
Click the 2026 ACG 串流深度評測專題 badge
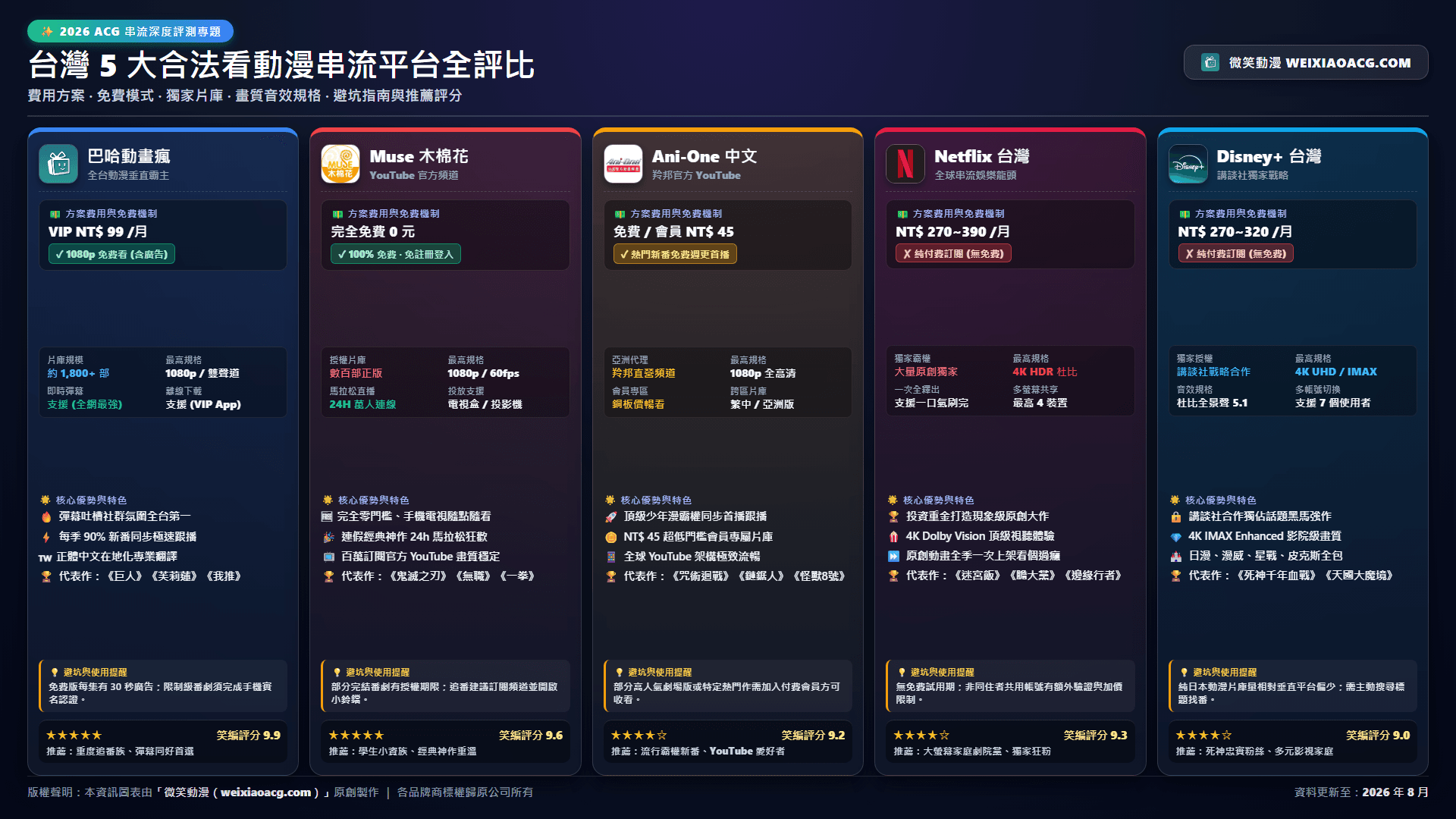coord(130,31)
